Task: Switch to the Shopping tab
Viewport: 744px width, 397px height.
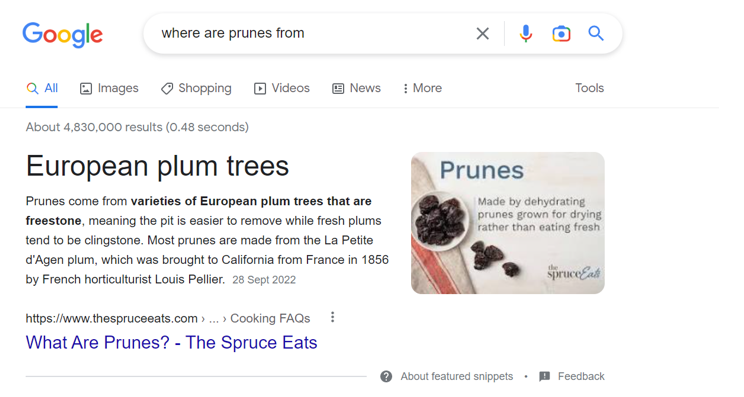Action: (196, 88)
